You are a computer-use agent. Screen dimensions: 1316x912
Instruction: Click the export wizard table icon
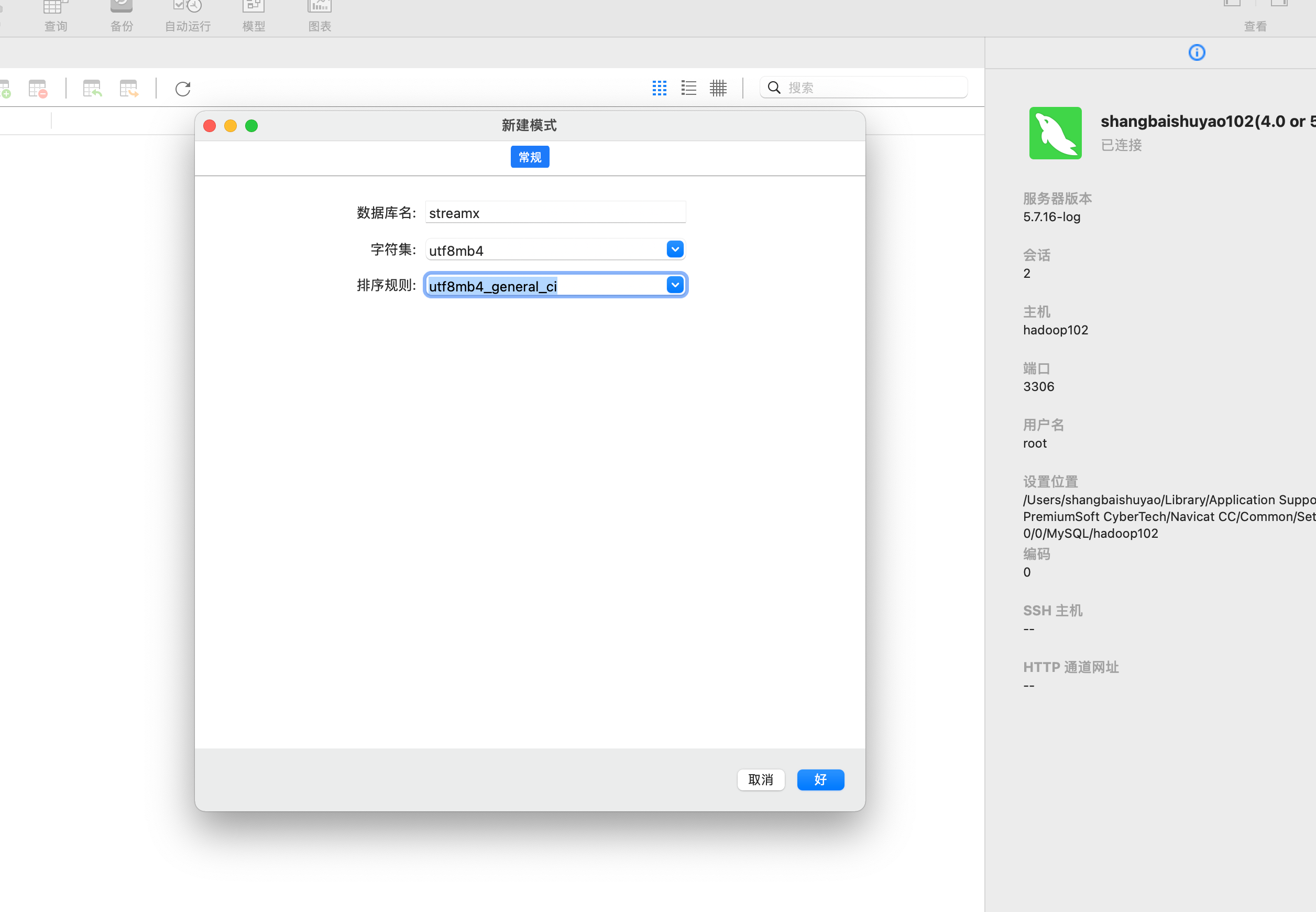click(x=129, y=89)
